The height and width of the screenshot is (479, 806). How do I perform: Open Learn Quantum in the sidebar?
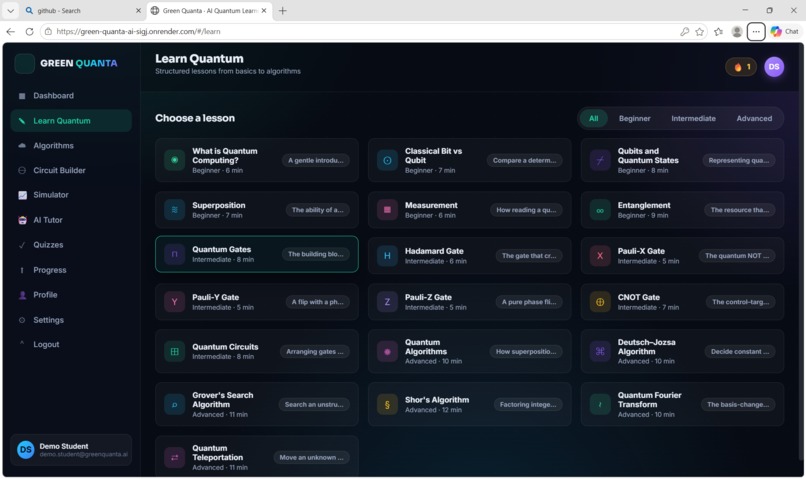tap(71, 121)
